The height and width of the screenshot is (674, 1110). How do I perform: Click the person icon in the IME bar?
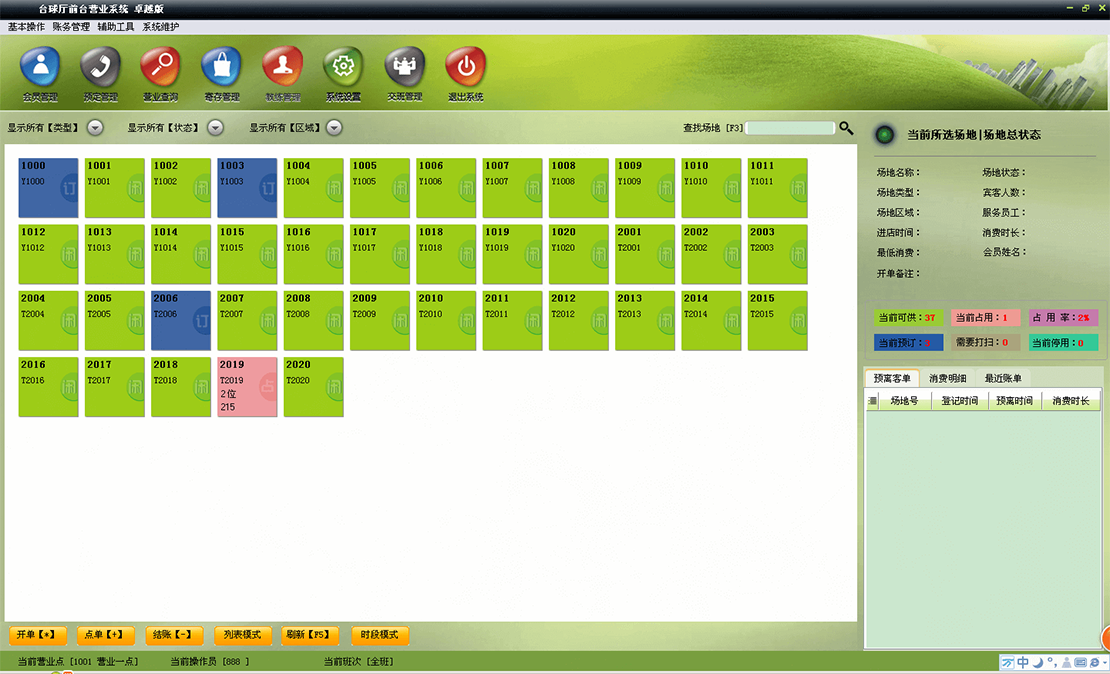click(x=1066, y=663)
